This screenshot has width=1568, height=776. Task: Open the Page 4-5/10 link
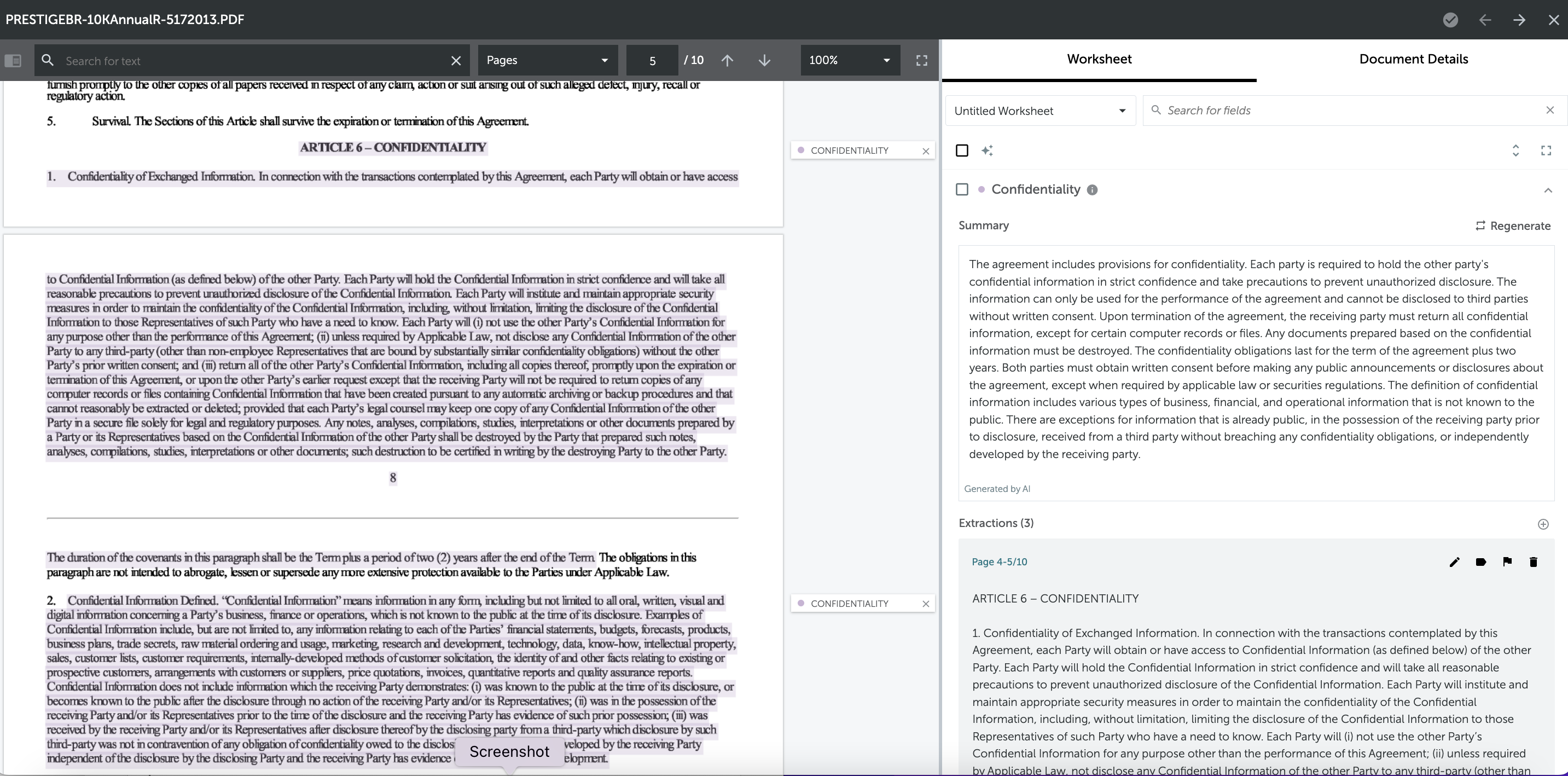999,562
